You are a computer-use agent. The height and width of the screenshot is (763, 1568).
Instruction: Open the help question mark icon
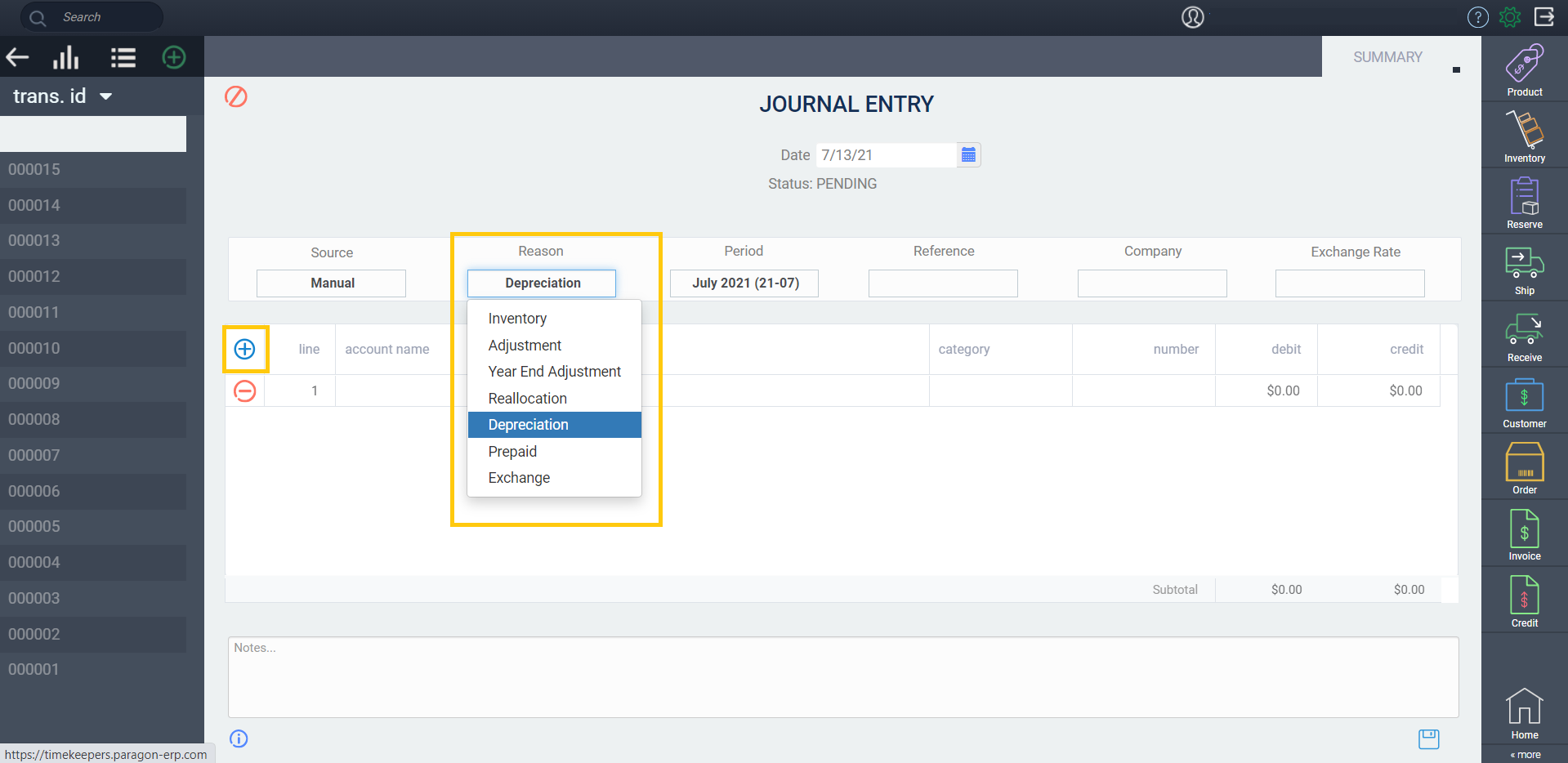pyautogui.click(x=1478, y=17)
